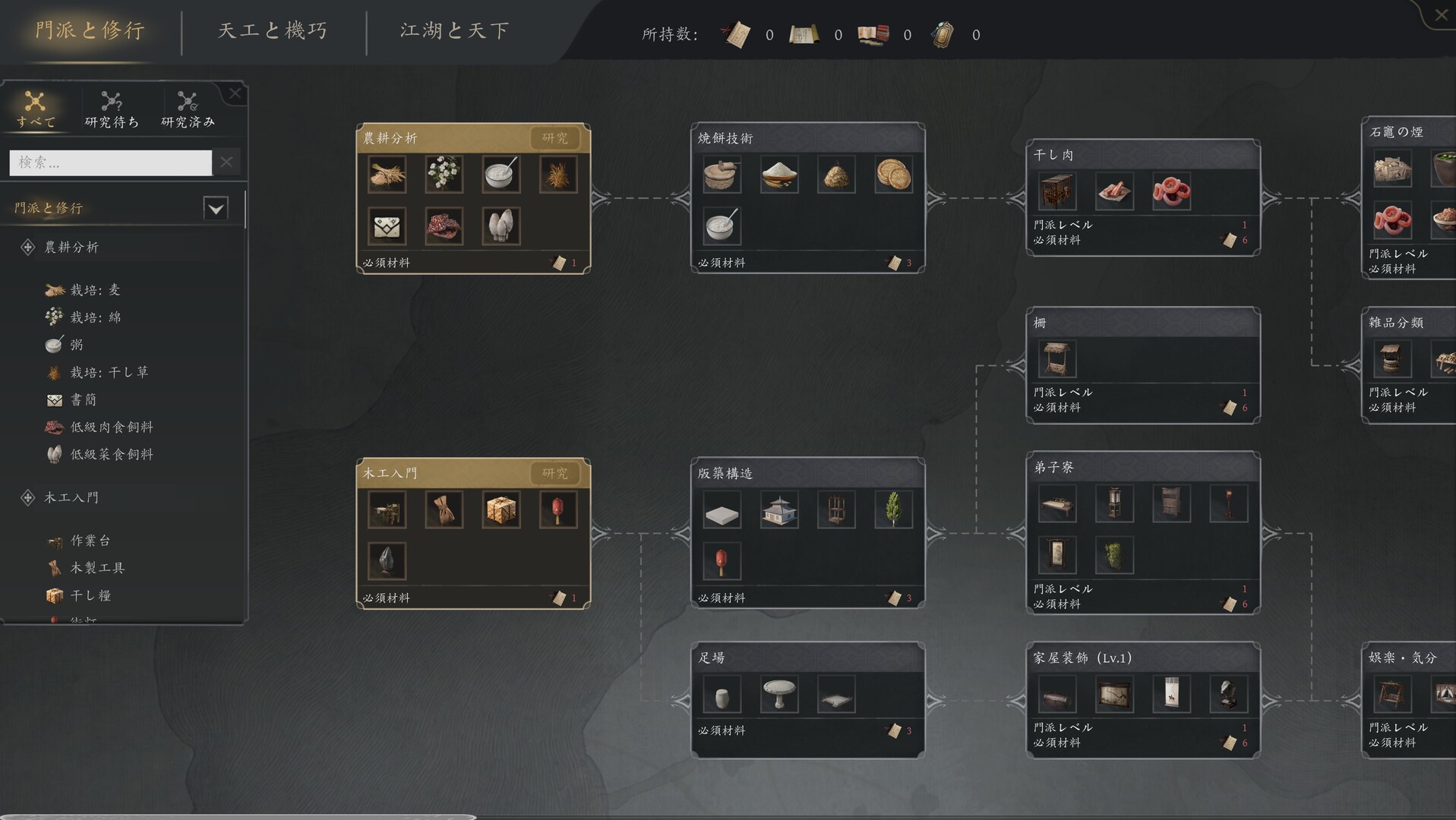Focus the 検索 search field
Image resolution: width=1456 pixels, height=820 pixels.
[111, 162]
